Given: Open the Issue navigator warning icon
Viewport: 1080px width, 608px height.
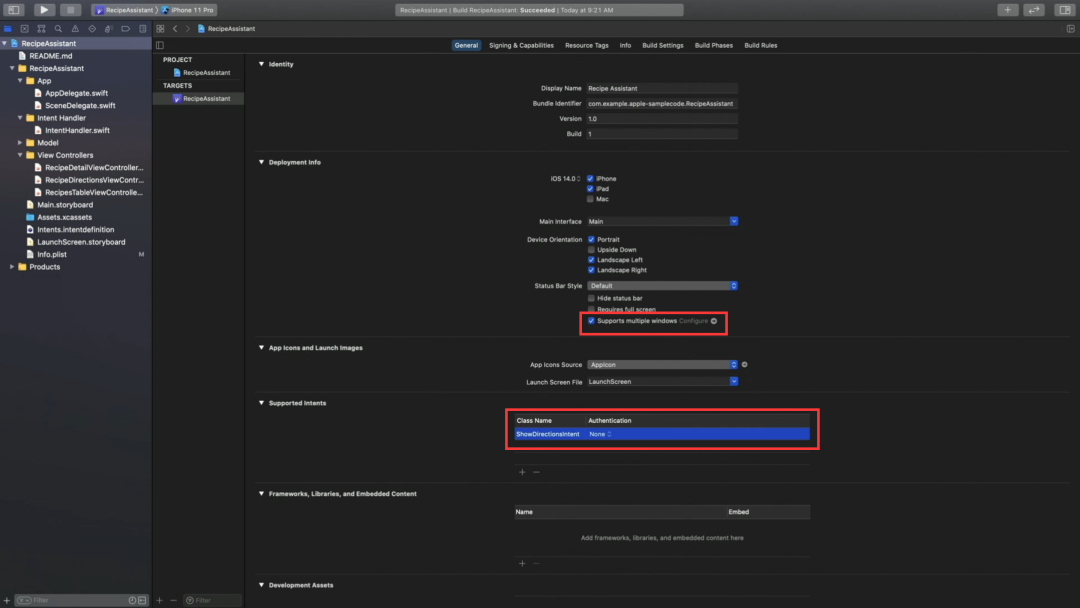Looking at the screenshot, I should point(75,29).
